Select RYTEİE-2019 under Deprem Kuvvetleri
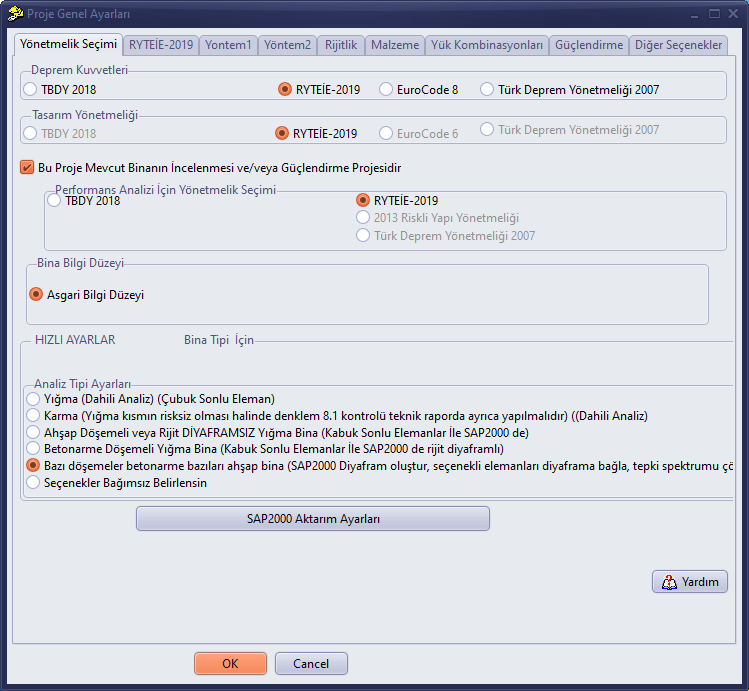Image resolution: width=749 pixels, height=691 pixels. [x=319, y=89]
